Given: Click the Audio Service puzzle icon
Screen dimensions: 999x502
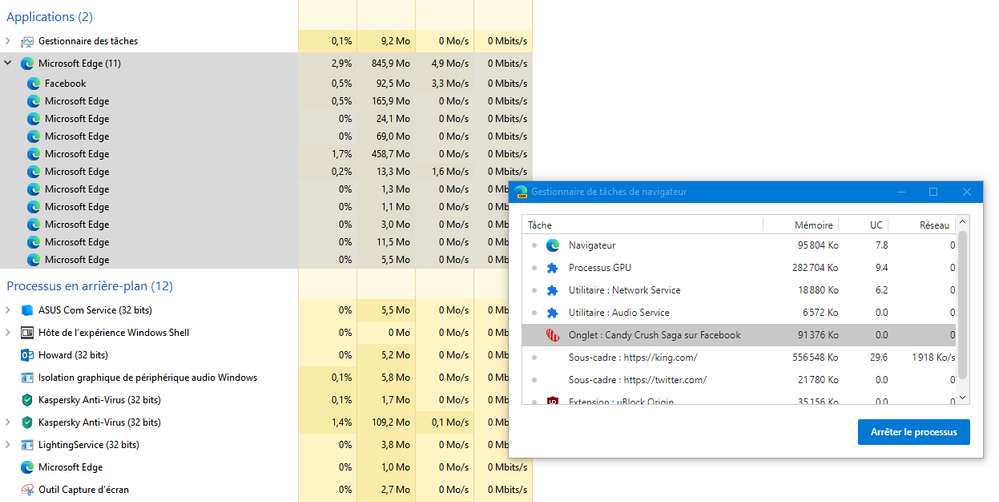Looking at the screenshot, I should click(552, 313).
